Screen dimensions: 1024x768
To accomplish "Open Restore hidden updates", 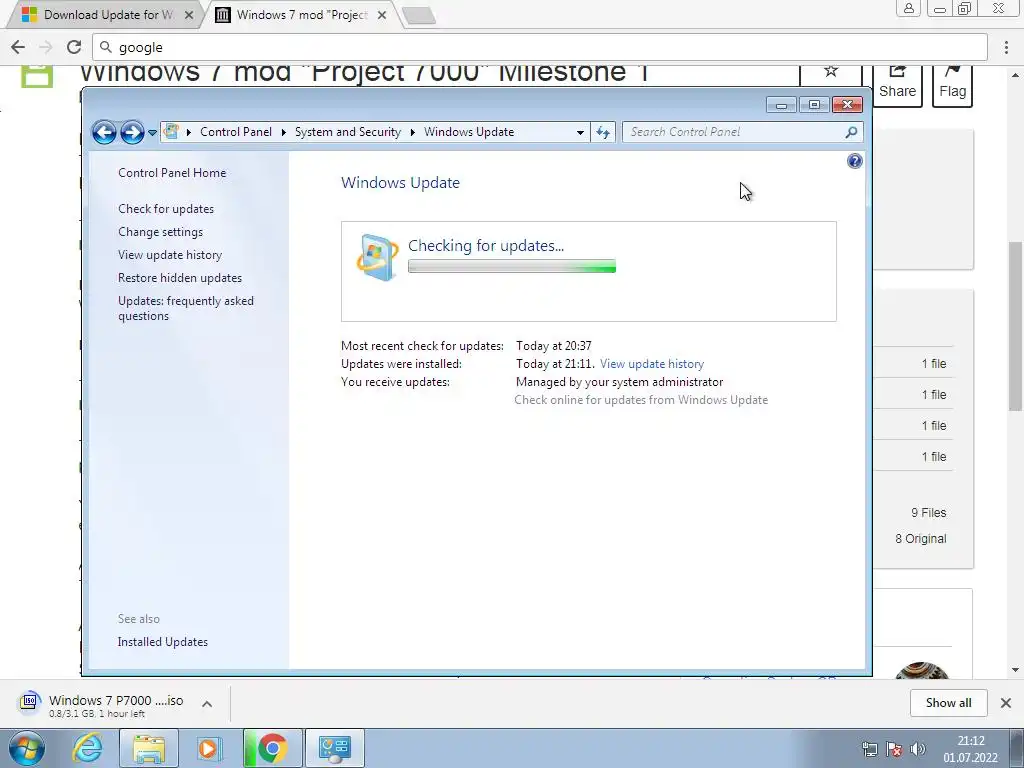I will pos(180,278).
